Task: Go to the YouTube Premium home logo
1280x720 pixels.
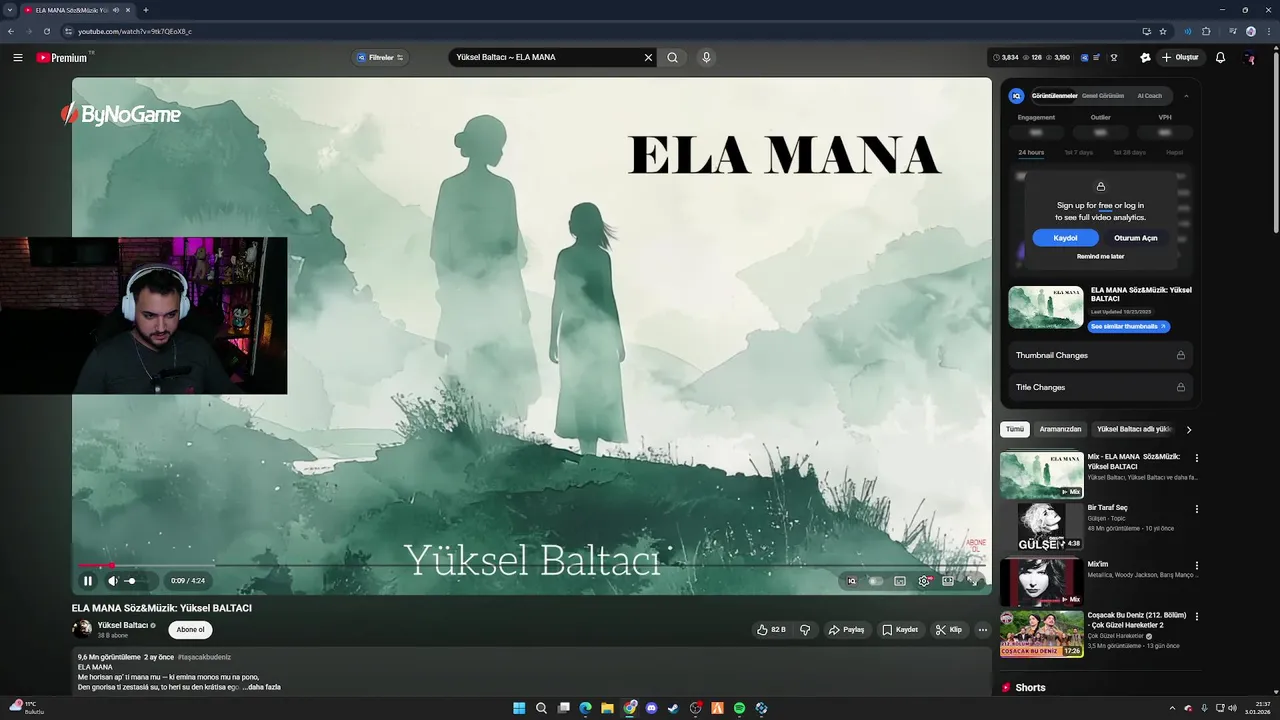Action: tap(62, 58)
